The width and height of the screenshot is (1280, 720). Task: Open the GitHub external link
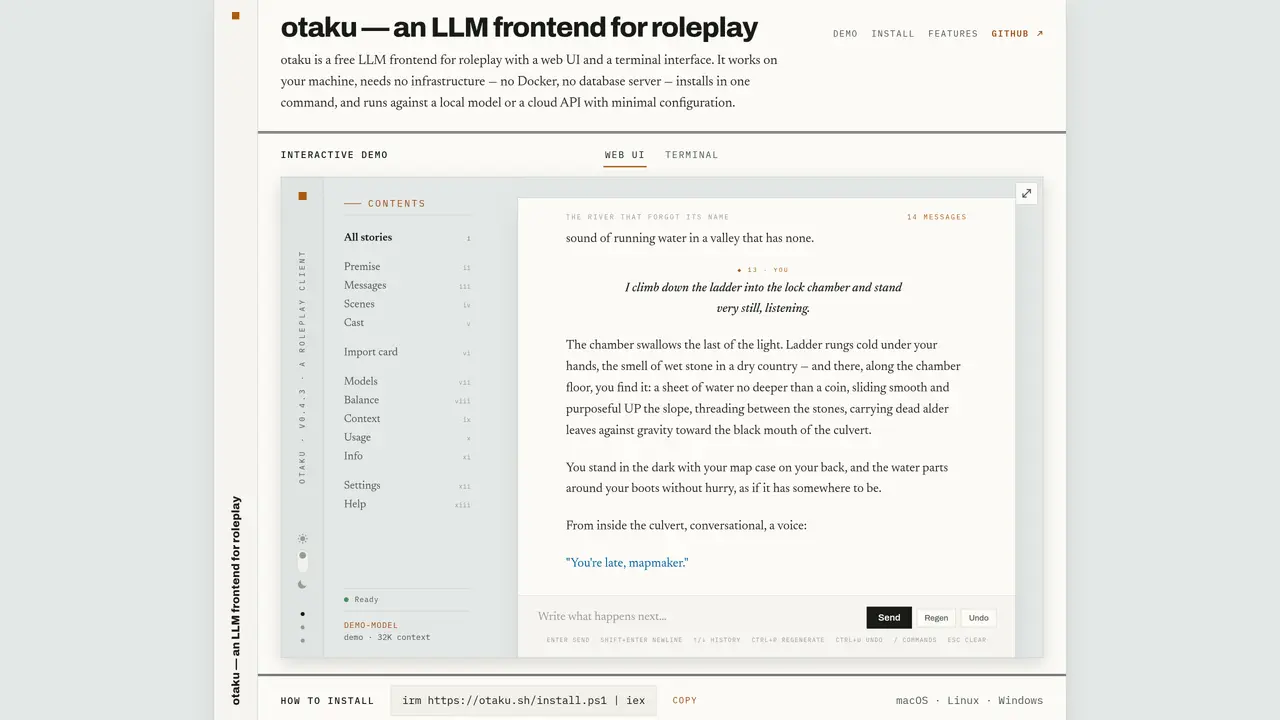[1018, 34]
